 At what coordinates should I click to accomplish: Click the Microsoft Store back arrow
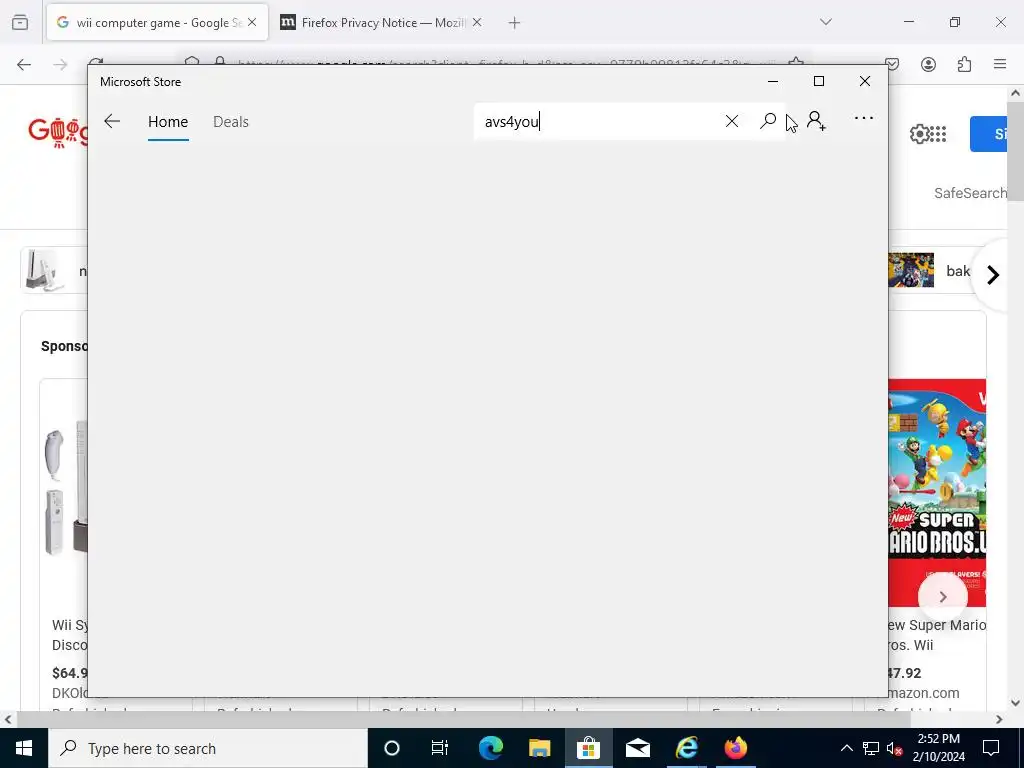point(112,121)
